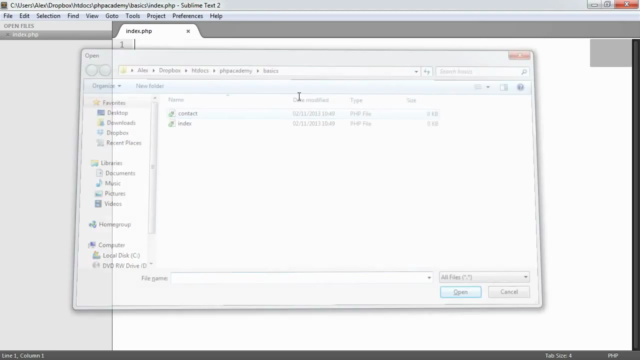
Task: Click the search magnifier icon
Action: pos(524,72)
